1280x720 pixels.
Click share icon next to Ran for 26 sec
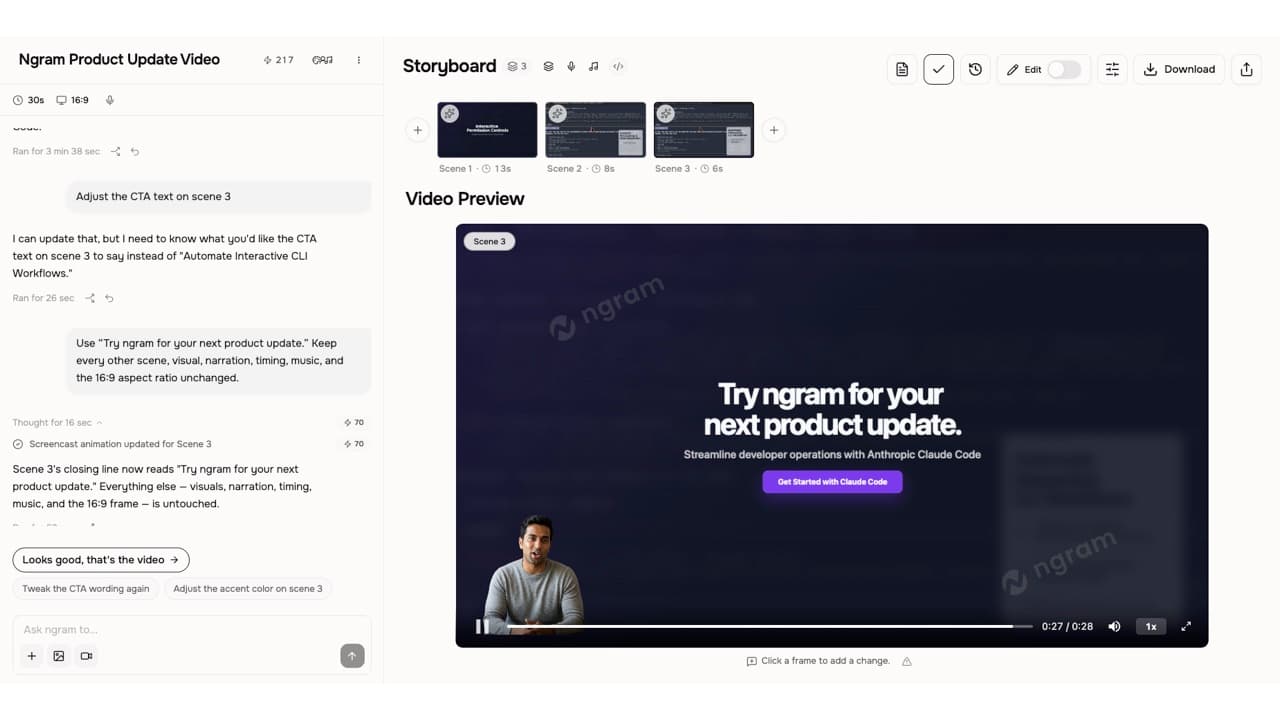[90, 298]
